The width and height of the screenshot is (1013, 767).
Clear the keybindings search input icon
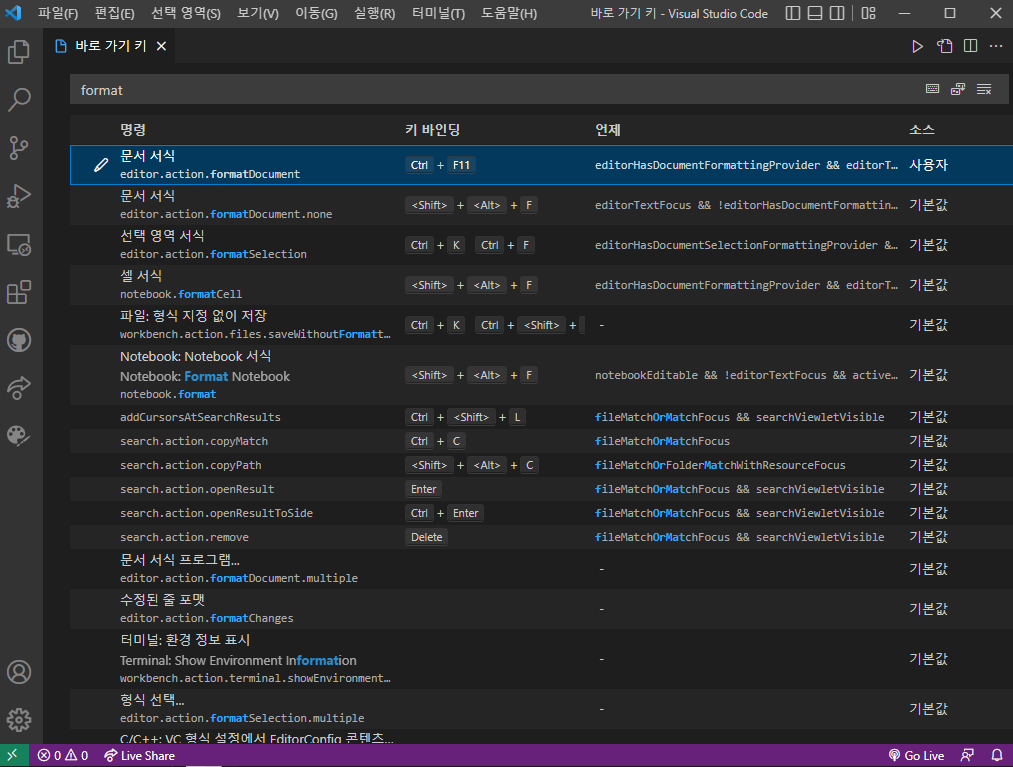coord(984,89)
